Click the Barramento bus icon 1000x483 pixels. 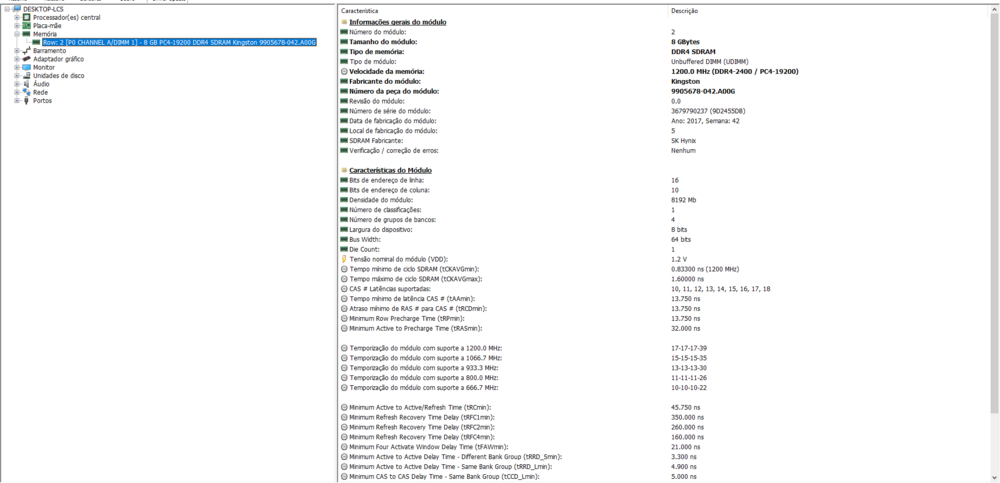(26, 51)
